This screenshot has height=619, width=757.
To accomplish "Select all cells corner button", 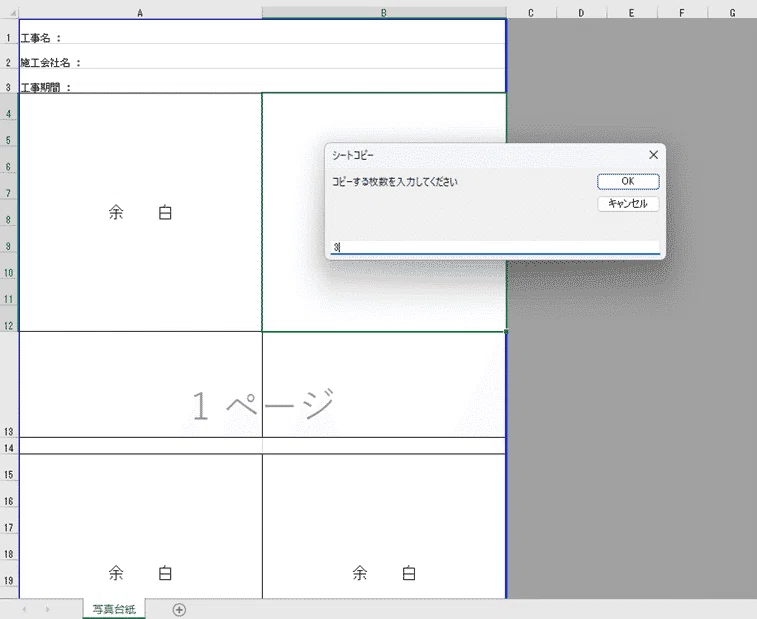I will tap(9, 13).
